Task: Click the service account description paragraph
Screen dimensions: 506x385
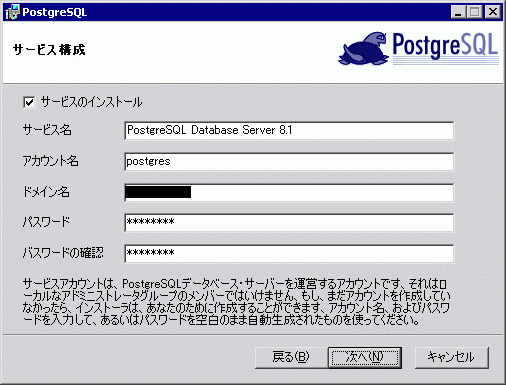Action: click(236, 302)
